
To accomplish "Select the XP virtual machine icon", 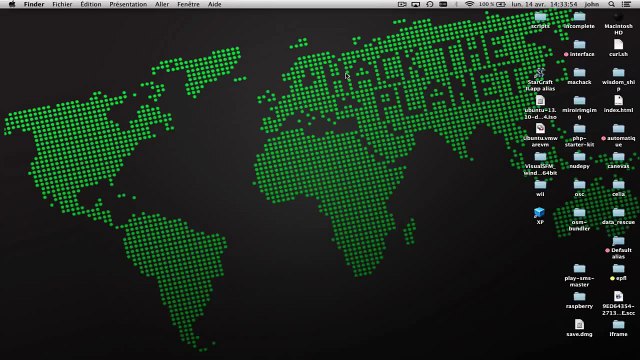I will (x=539, y=212).
